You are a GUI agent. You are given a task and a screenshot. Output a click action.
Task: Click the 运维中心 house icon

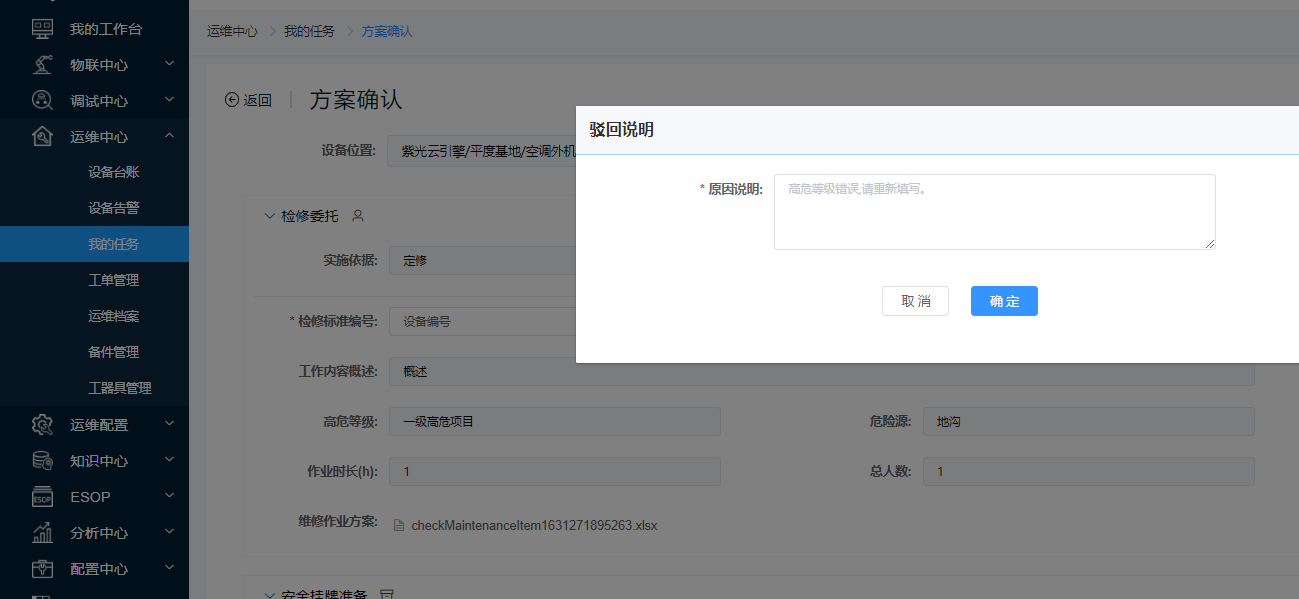[x=42, y=137]
